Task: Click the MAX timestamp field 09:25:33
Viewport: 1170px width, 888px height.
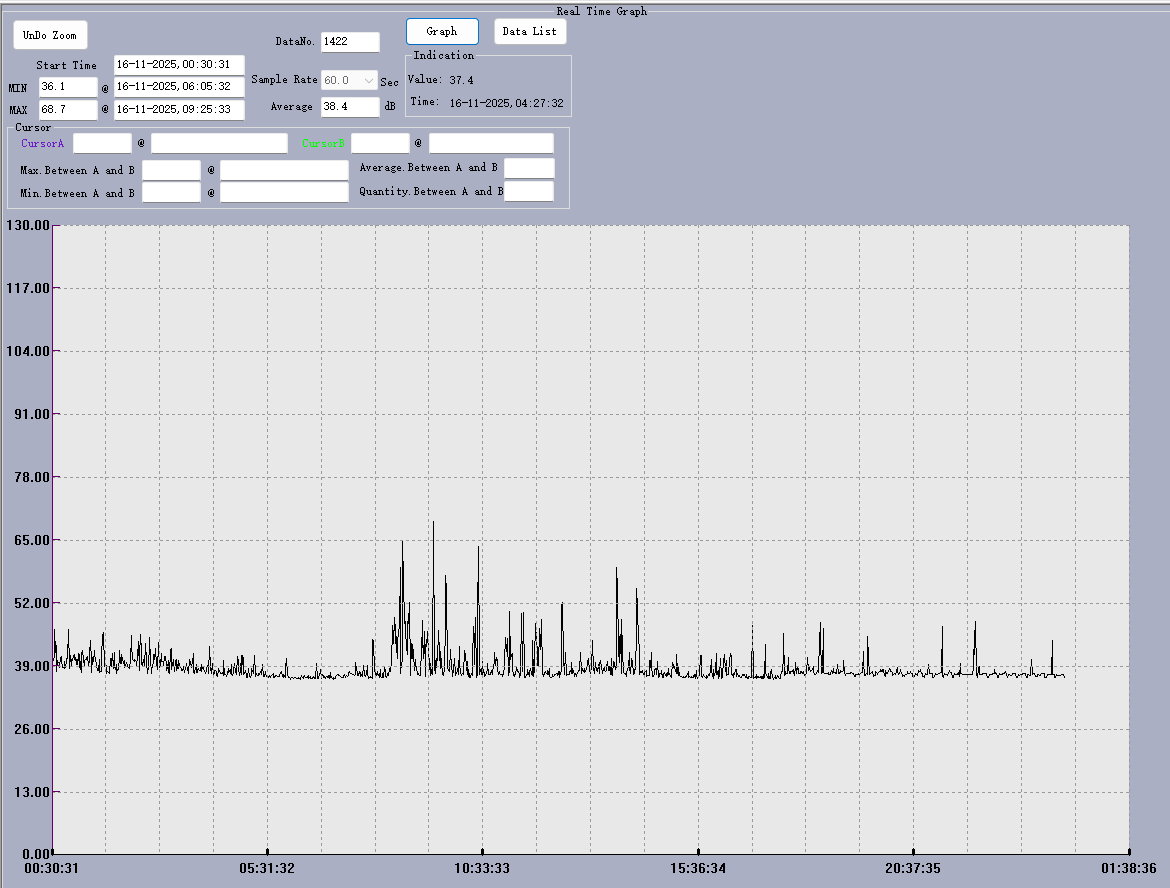Action: click(x=179, y=110)
